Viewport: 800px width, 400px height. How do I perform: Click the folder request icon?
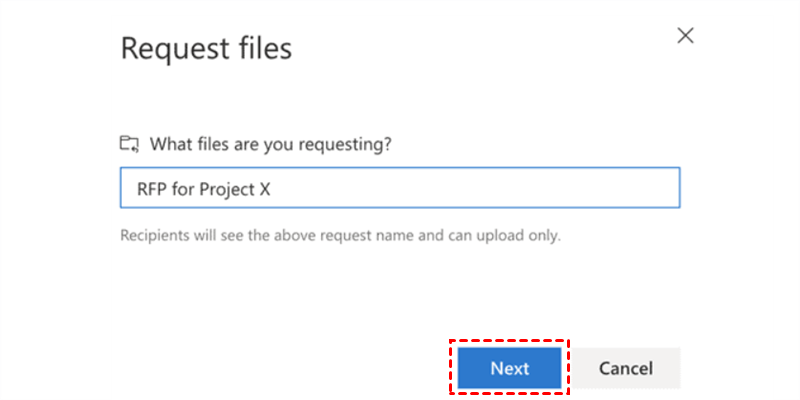click(128, 144)
